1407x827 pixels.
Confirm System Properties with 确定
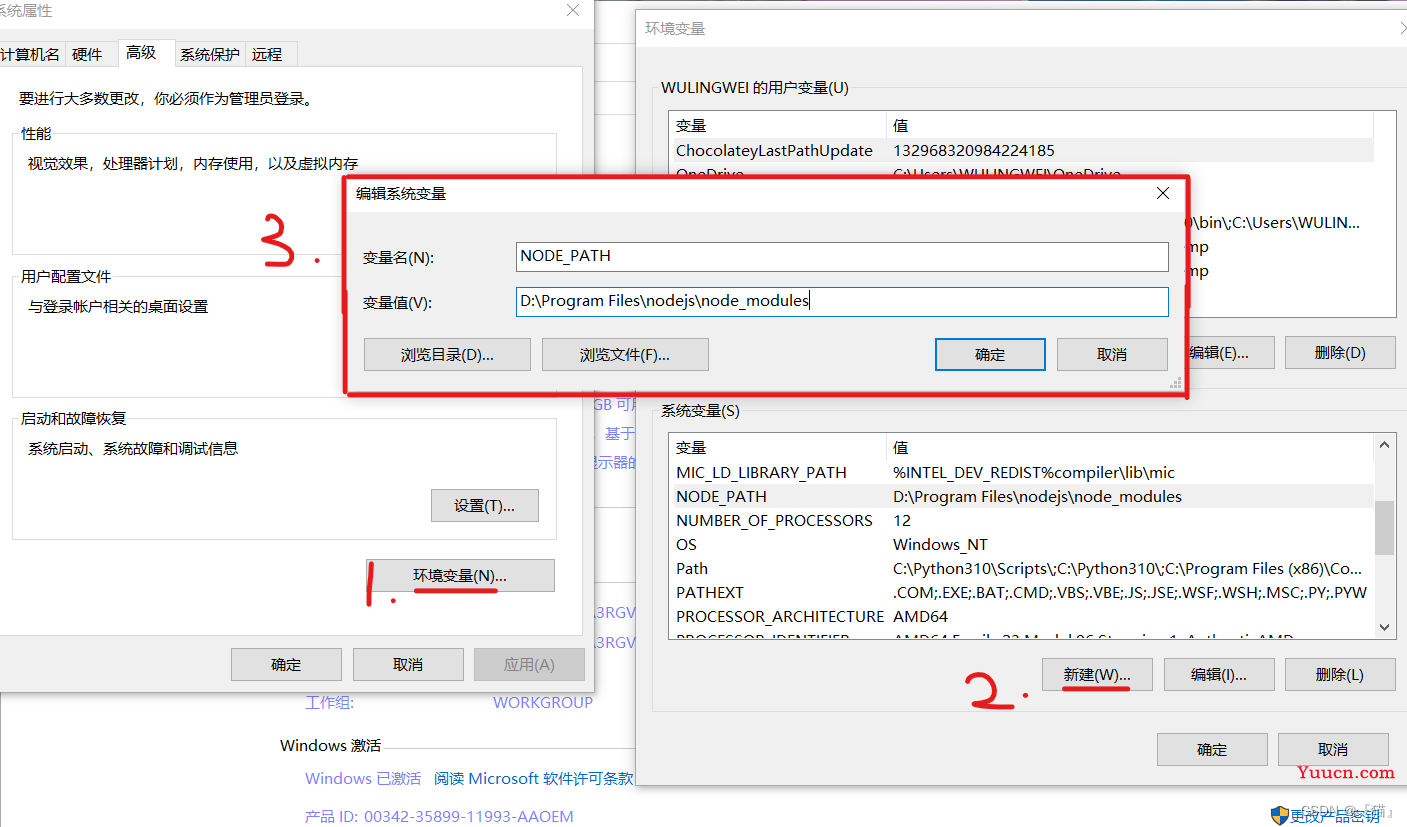pos(286,664)
